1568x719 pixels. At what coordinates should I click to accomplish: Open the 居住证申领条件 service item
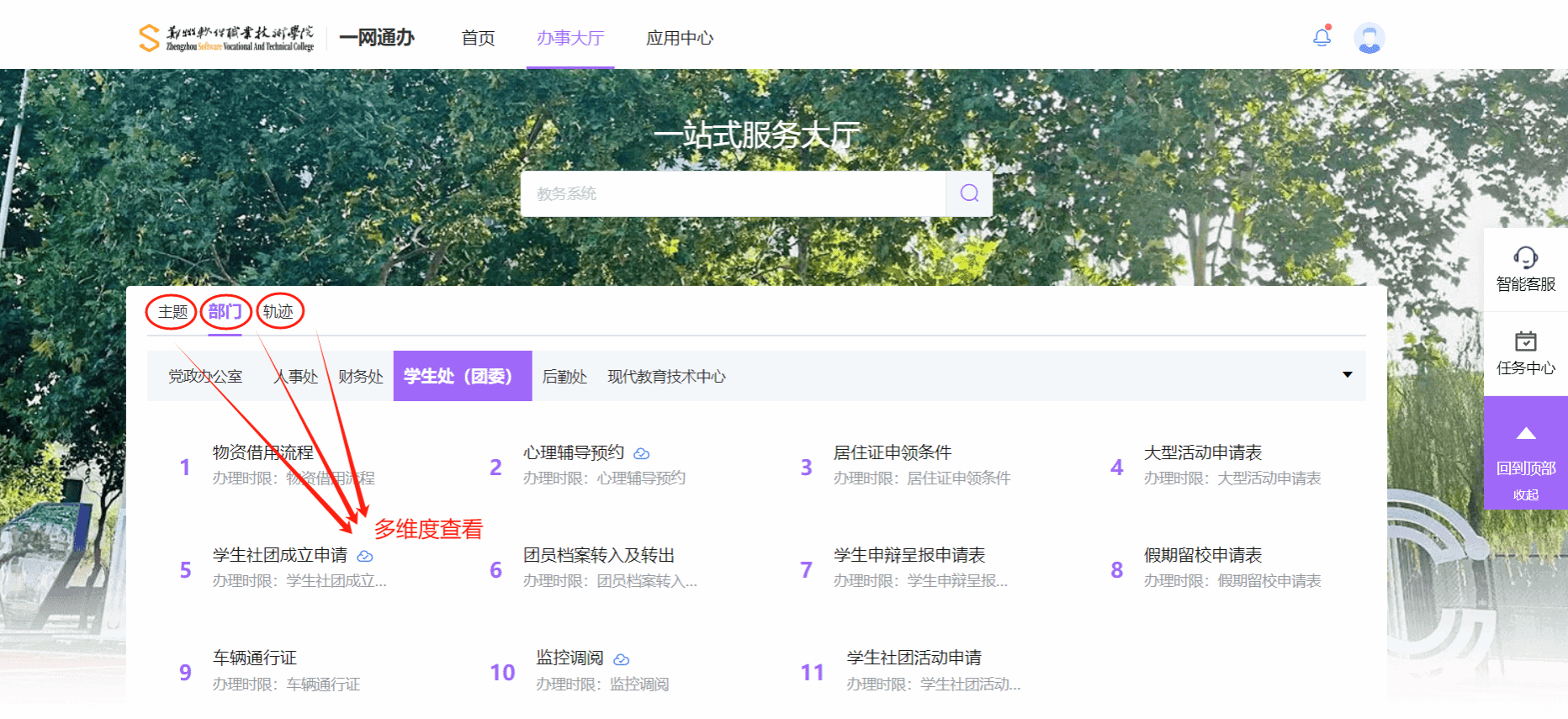coord(892,453)
